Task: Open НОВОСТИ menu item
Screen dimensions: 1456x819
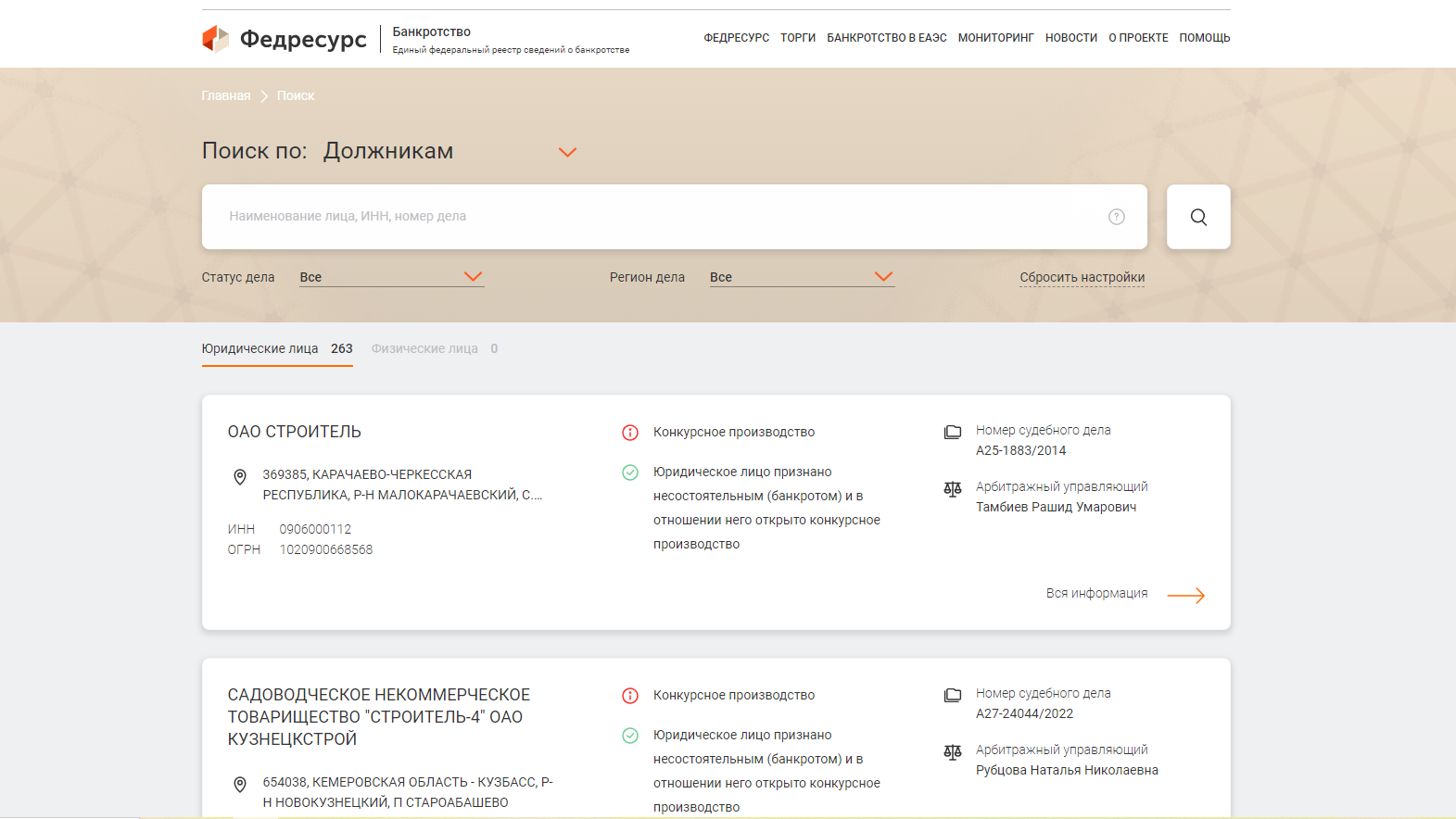Action: point(1071,38)
